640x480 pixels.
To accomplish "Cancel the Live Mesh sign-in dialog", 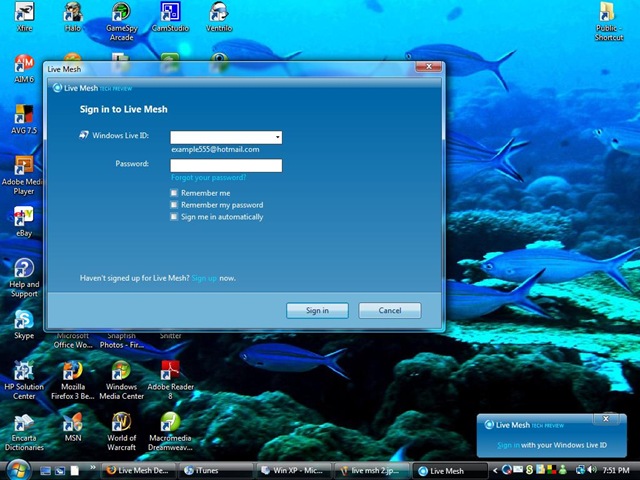I will [390, 310].
